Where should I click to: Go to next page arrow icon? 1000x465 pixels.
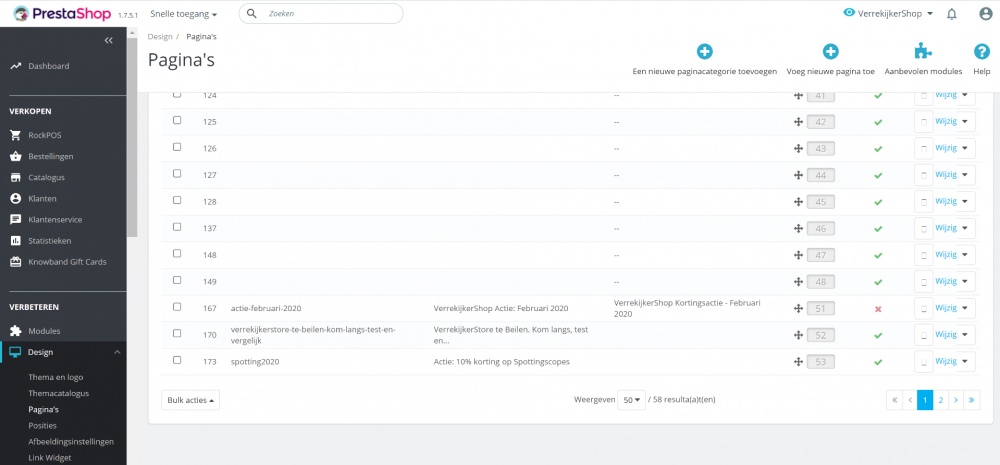pos(956,400)
